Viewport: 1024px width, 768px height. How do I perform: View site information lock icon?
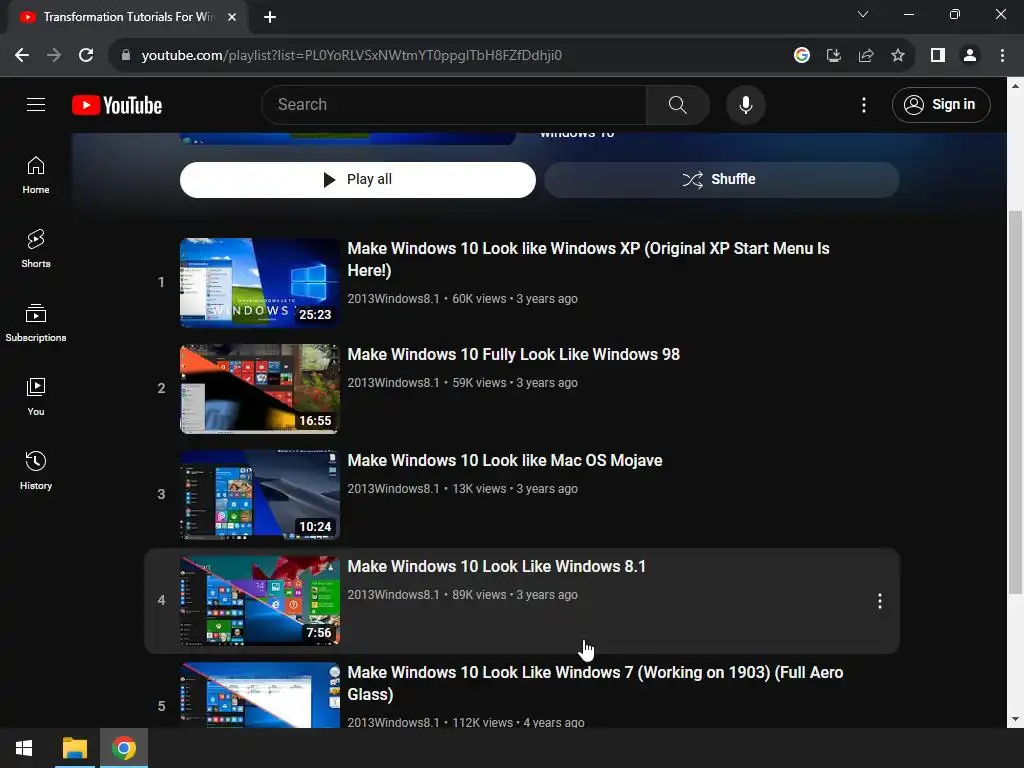click(126, 56)
